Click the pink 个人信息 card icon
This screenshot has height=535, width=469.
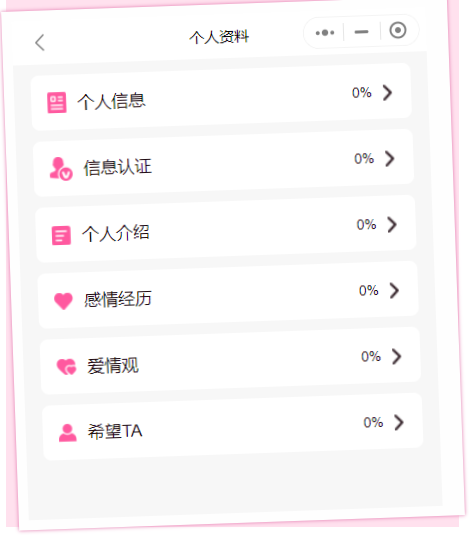[x=57, y=102]
